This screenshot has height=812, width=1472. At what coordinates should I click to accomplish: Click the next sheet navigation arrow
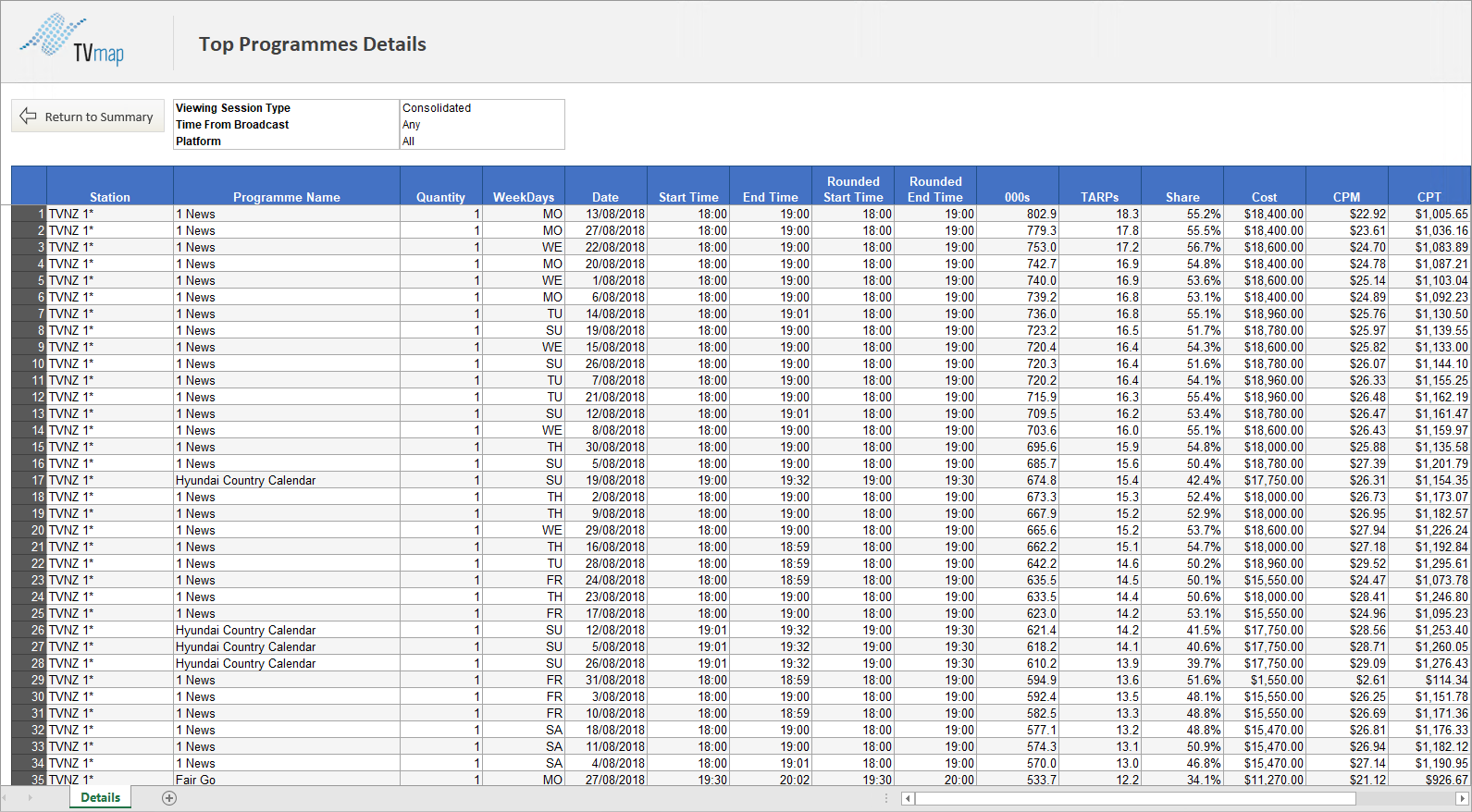(x=30, y=797)
